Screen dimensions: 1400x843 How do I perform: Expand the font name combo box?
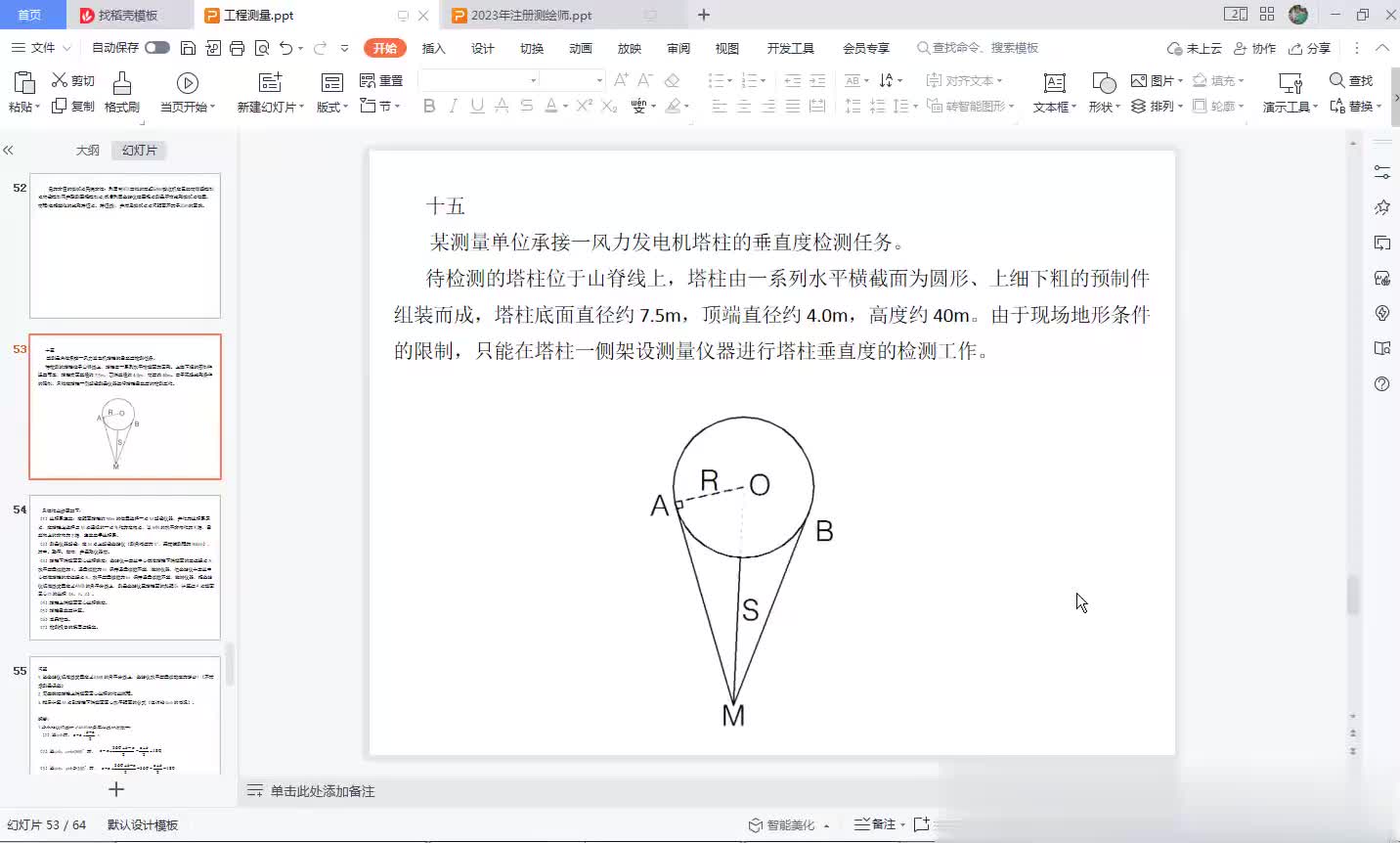[533, 80]
